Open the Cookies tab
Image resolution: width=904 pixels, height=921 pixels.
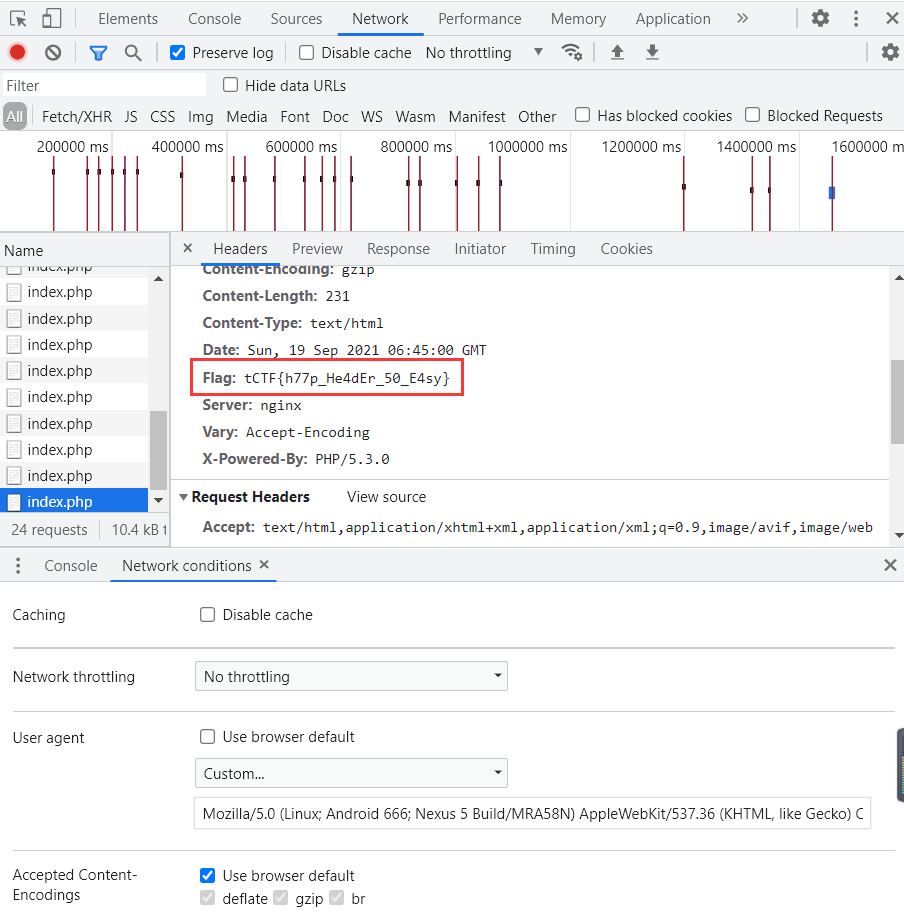(626, 248)
